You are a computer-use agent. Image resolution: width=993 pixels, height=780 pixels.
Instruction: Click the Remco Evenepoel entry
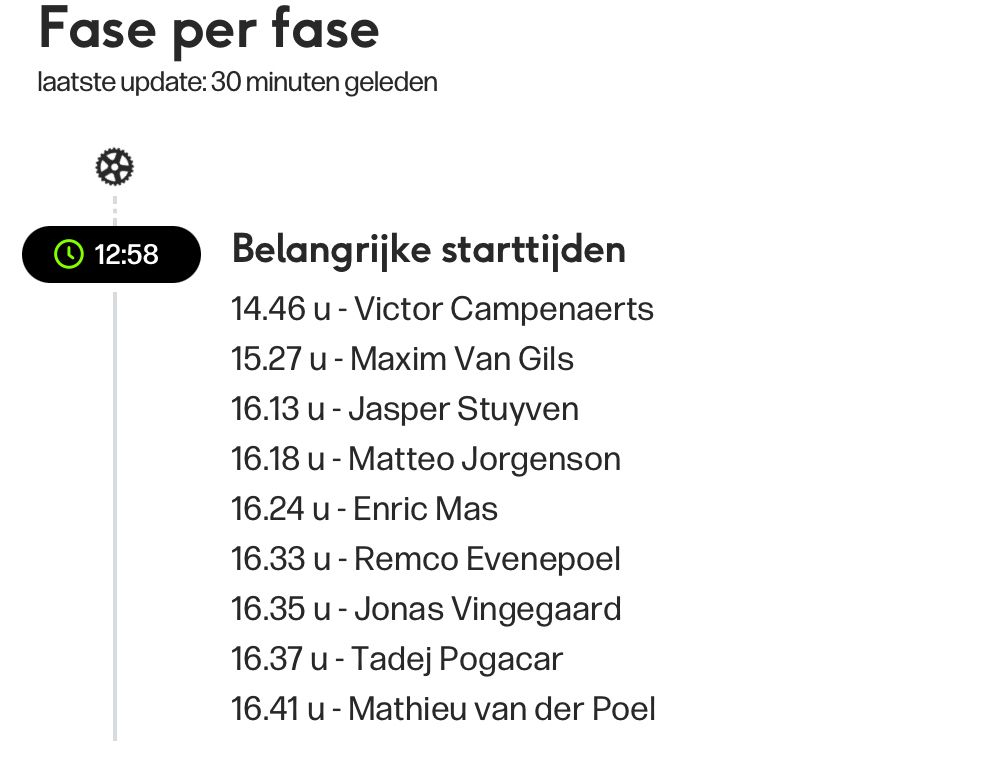click(426, 559)
